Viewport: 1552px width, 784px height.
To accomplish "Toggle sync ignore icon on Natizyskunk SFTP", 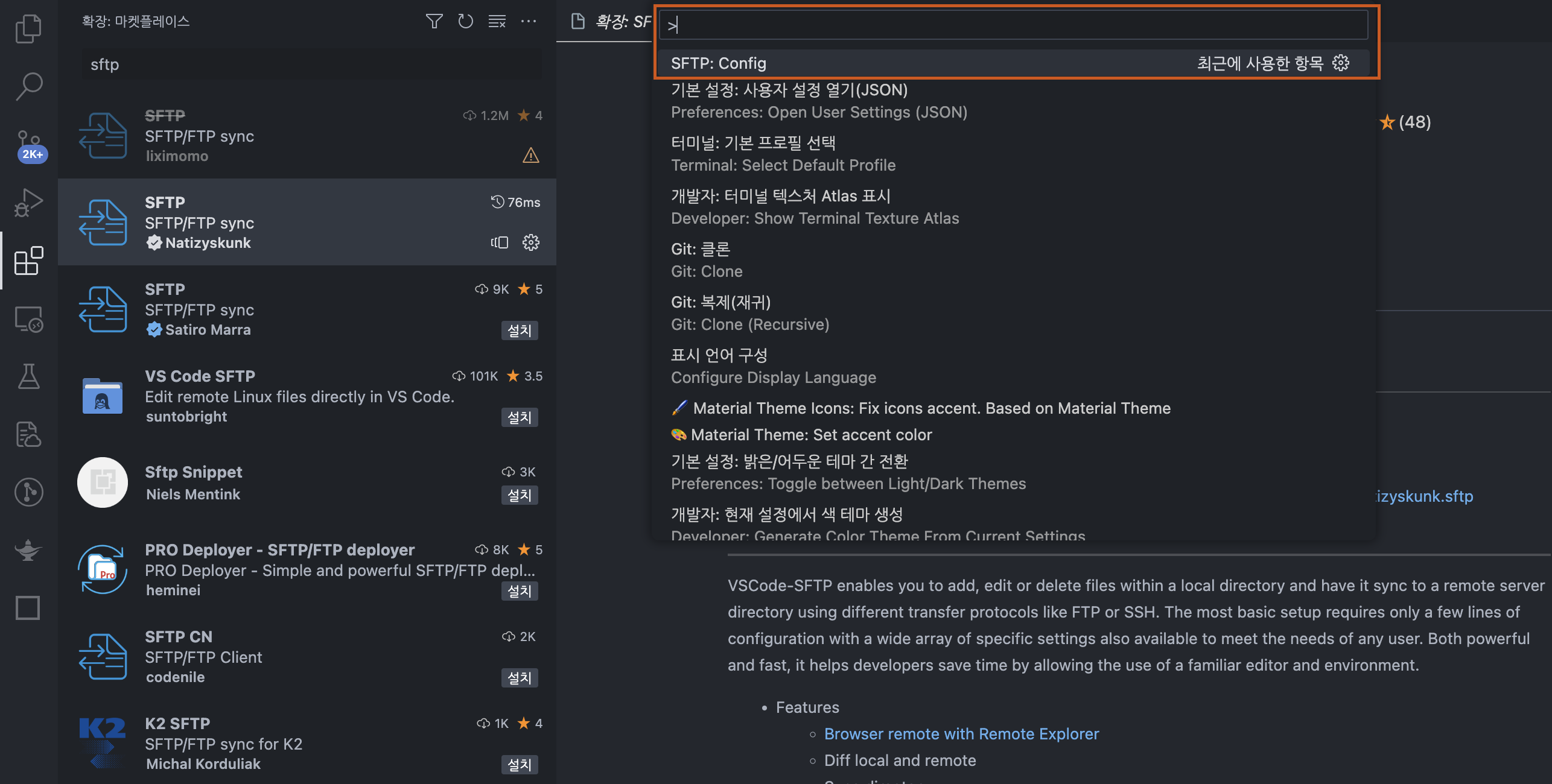I will click(500, 242).
